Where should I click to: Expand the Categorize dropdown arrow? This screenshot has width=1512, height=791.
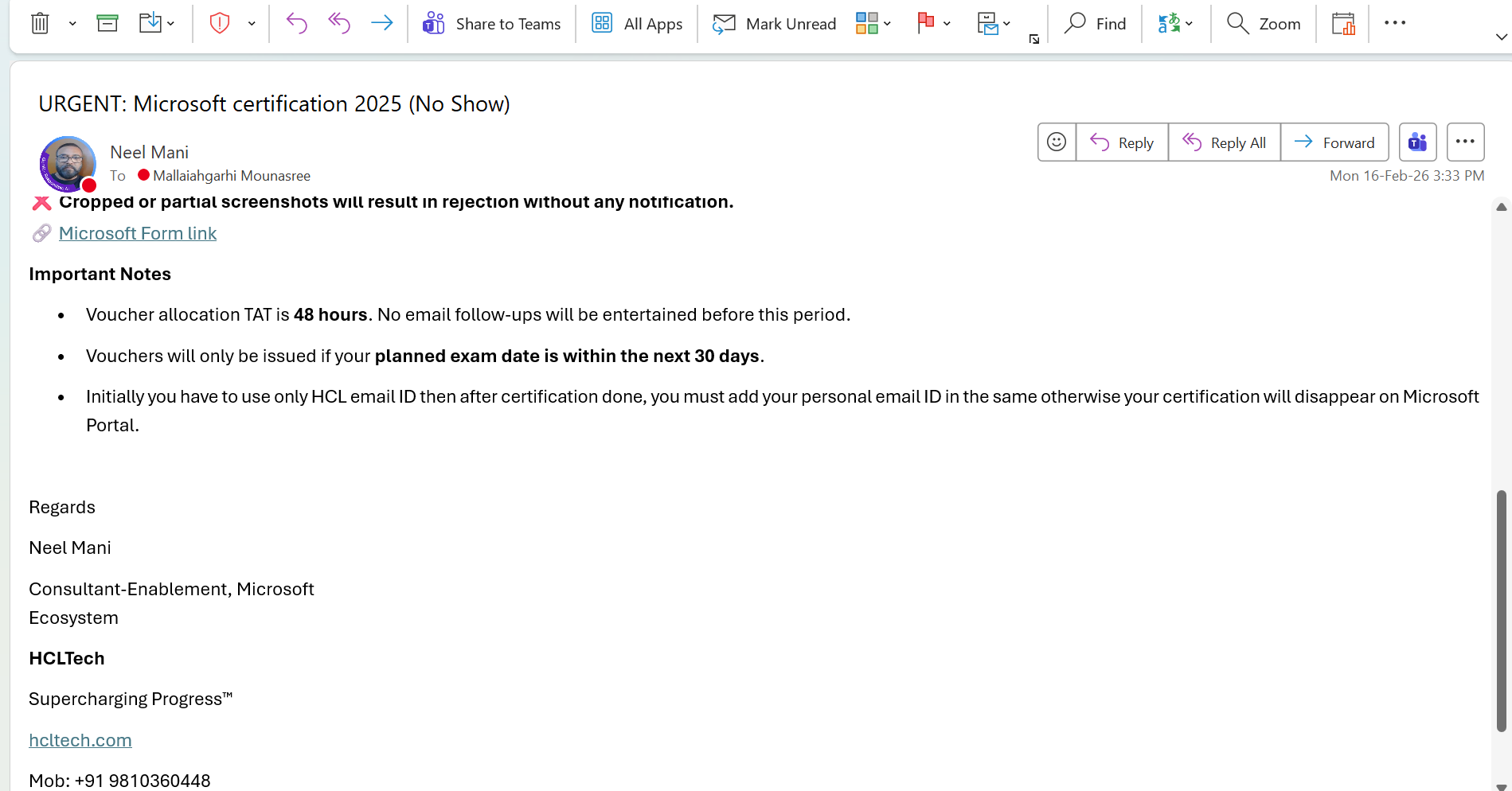pos(887,24)
